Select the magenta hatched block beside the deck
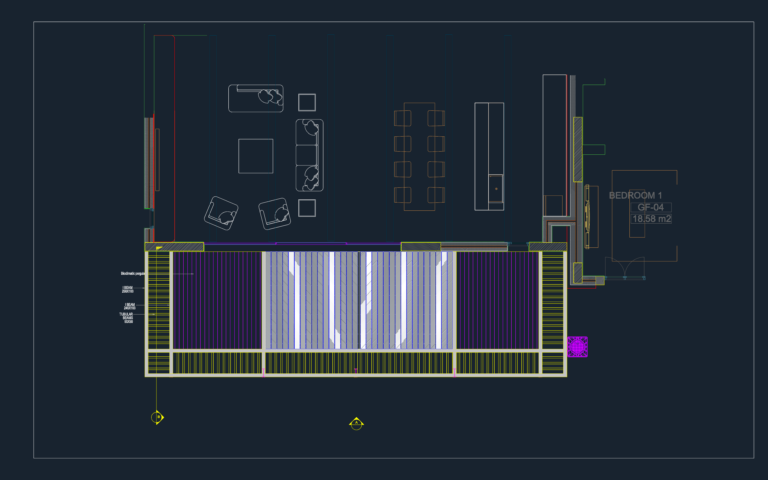 coord(577,347)
